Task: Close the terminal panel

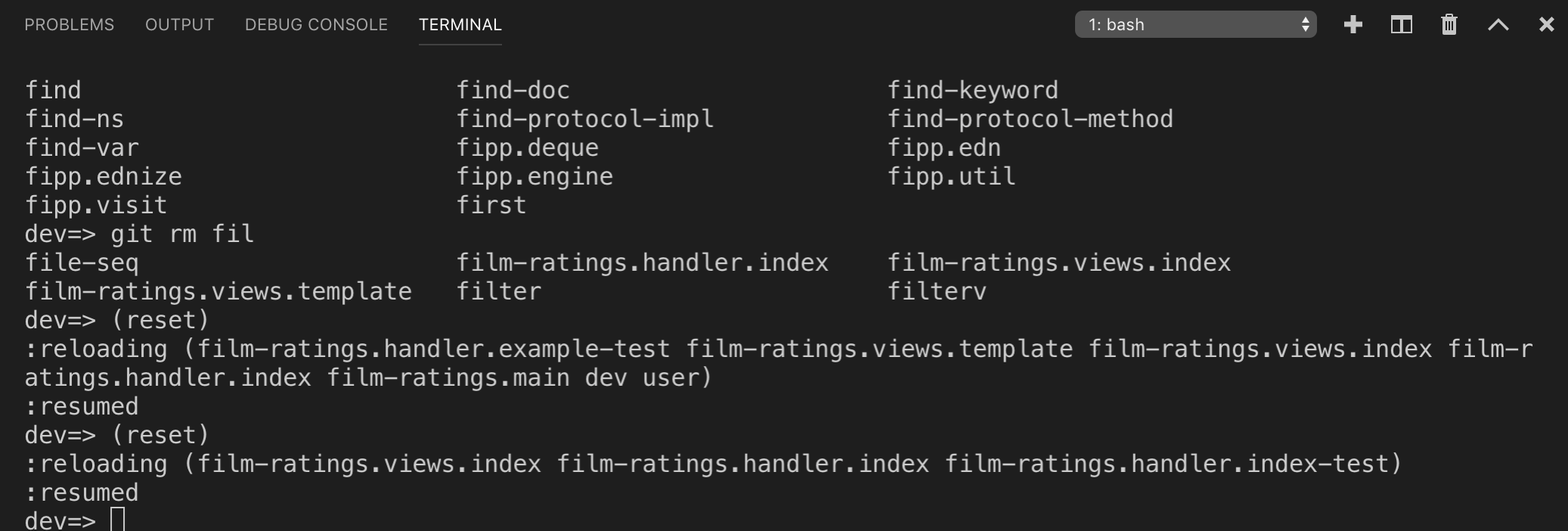Action: point(1546,25)
